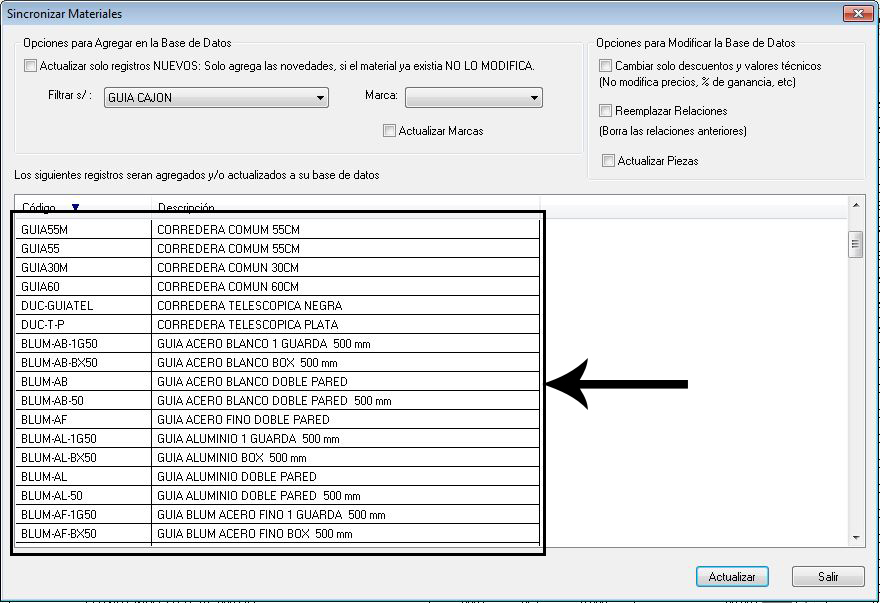The image size is (880, 603).
Task: Click CORREDERA COMUN 30CM description
Action: point(228,268)
